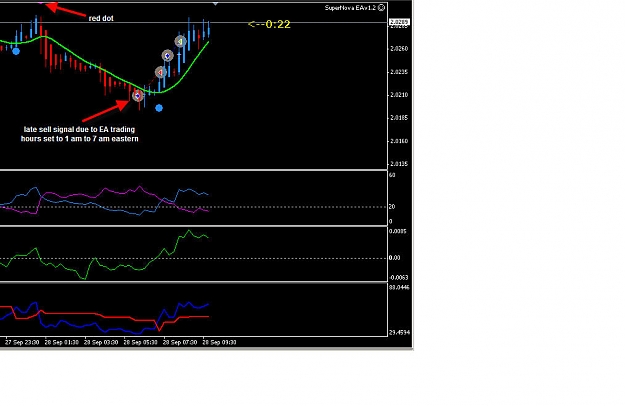This screenshot has width=625, height=406.
Task: Click the SuperNova EA smiley face icon
Action: tap(381, 8)
